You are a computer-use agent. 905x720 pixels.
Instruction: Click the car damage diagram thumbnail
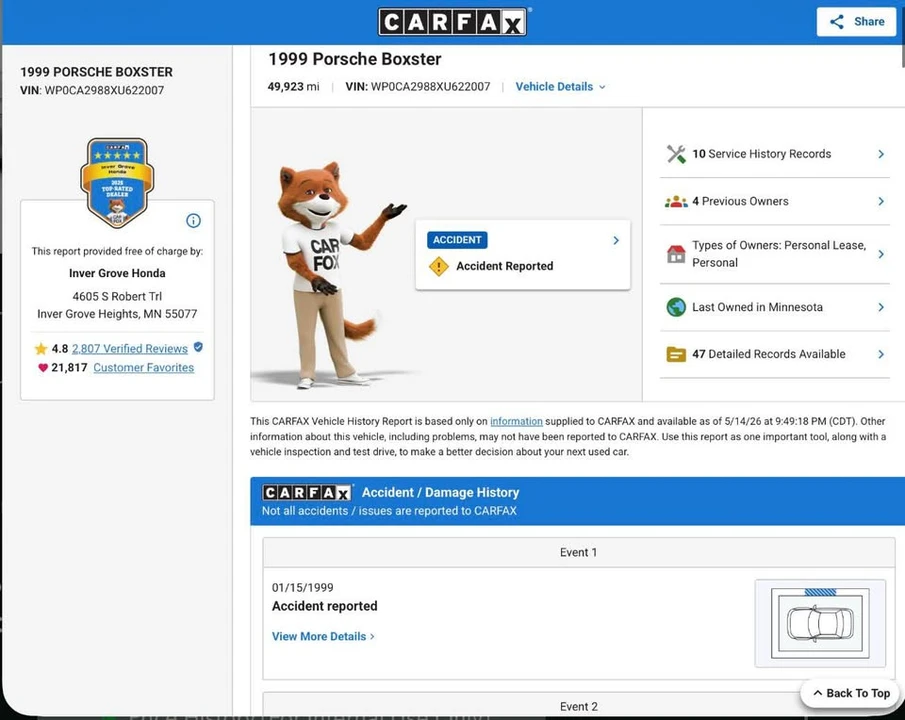pos(820,624)
